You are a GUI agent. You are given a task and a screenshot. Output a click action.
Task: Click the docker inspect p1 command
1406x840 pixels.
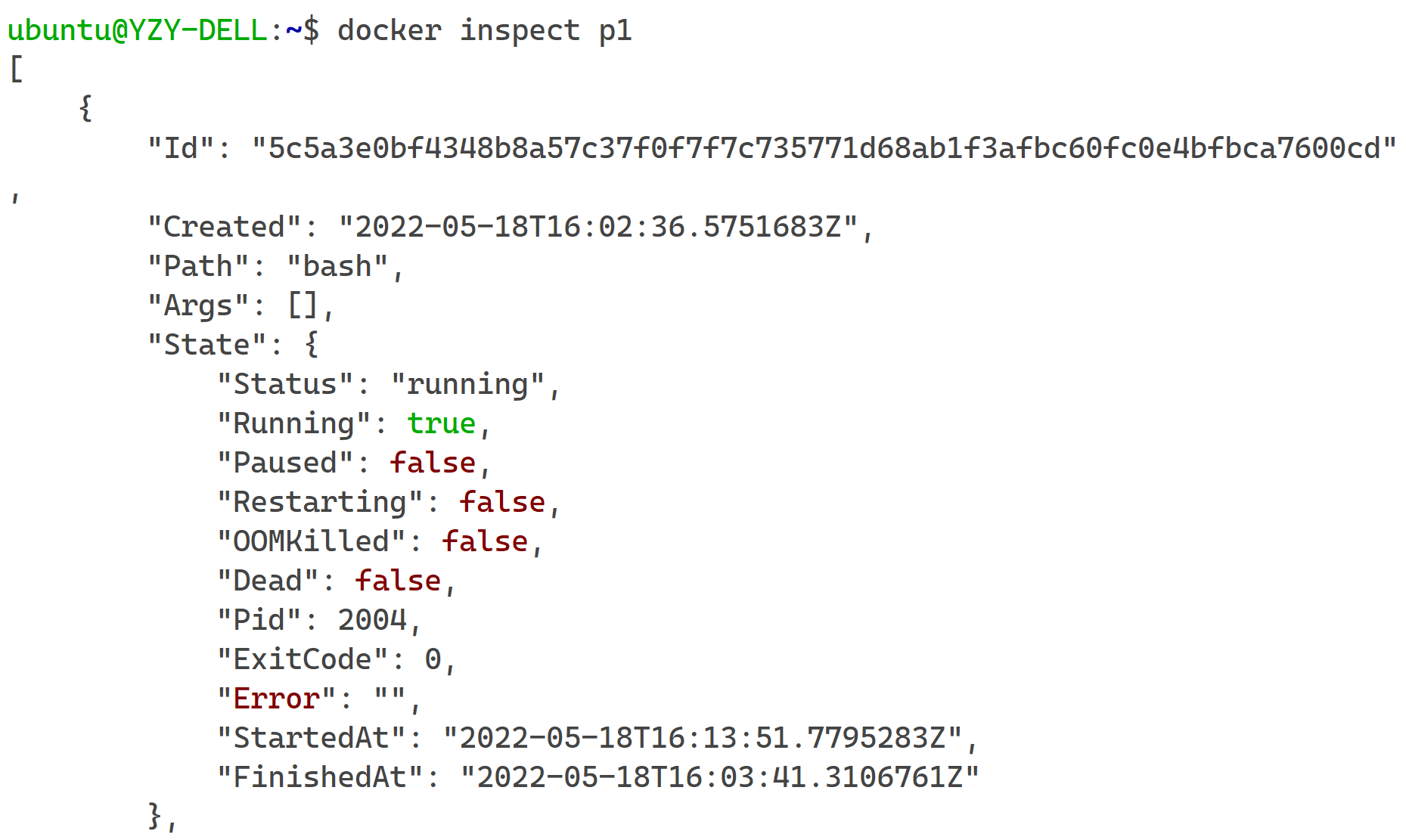pos(484,31)
